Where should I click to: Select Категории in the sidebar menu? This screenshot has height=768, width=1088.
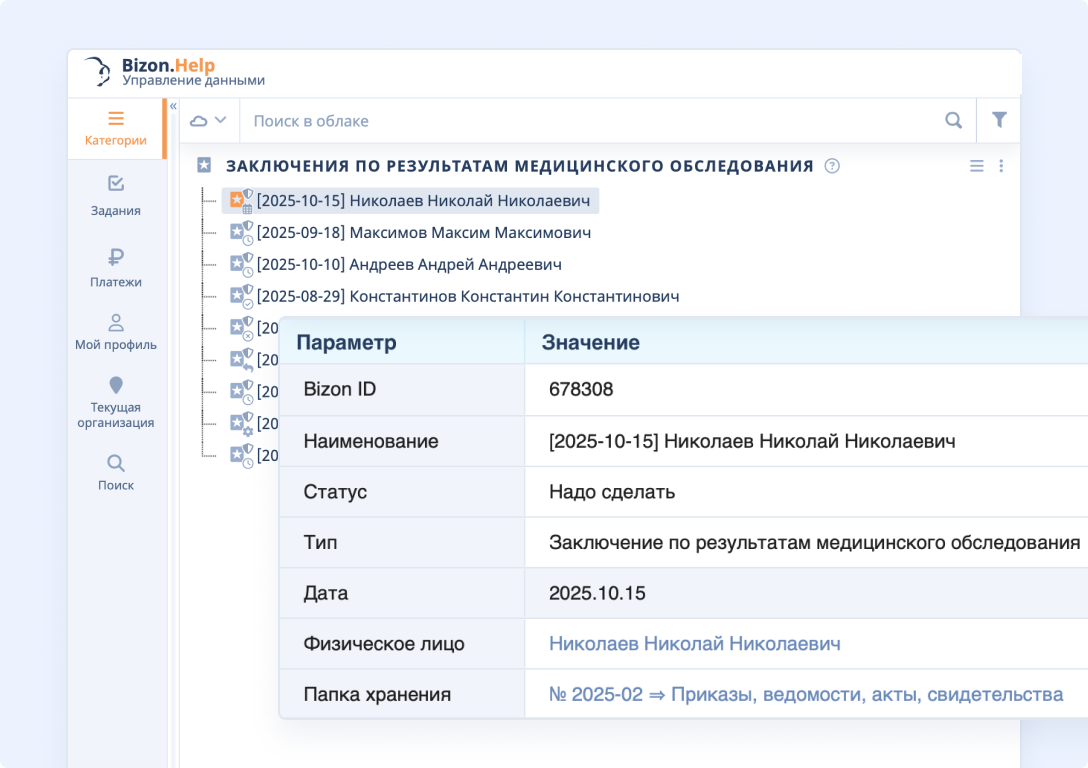point(116,128)
